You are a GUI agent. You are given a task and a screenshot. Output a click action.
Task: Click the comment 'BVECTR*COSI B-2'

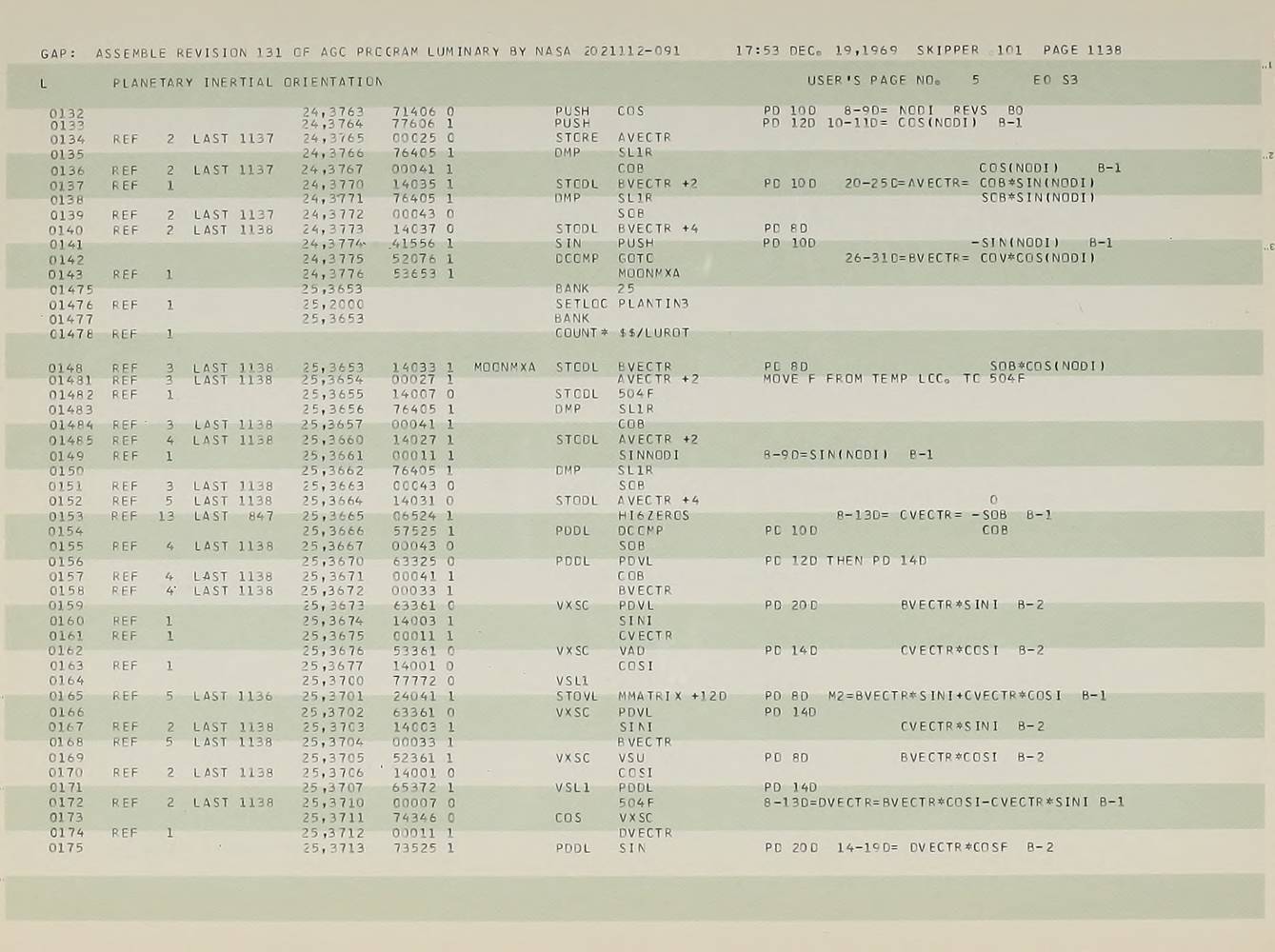tap(972, 758)
